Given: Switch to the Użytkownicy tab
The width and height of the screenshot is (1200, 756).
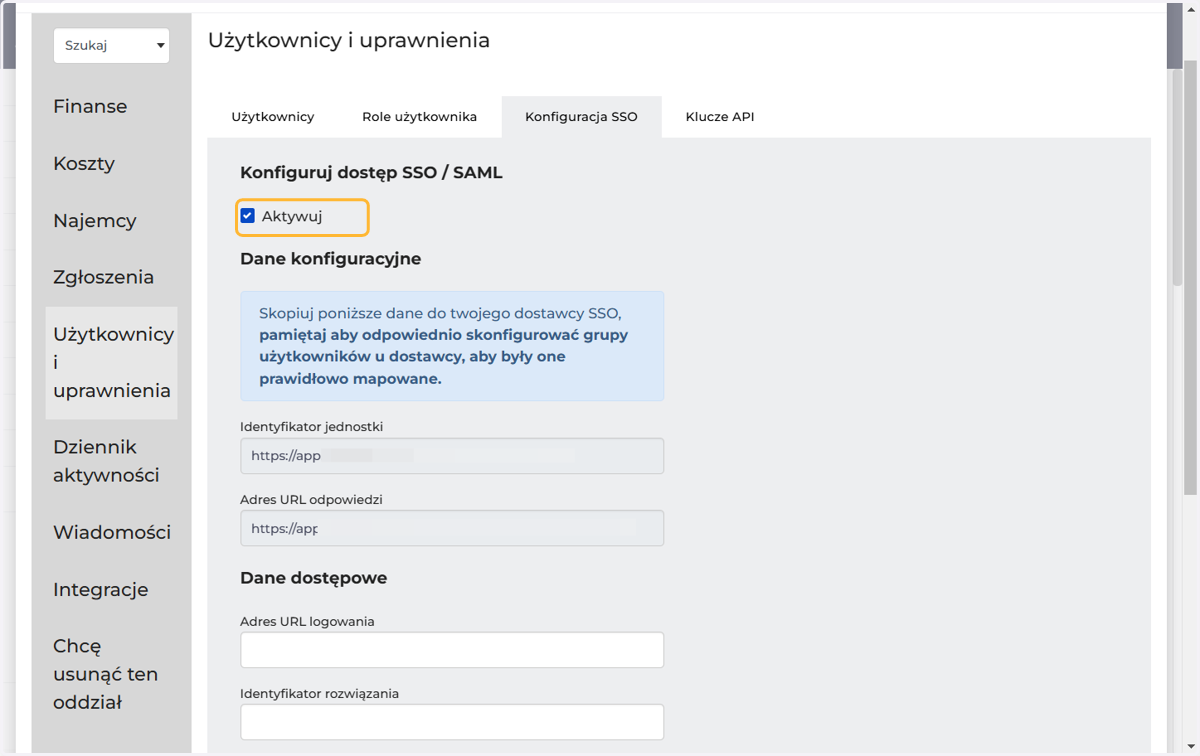Looking at the screenshot, I should 273,117.
